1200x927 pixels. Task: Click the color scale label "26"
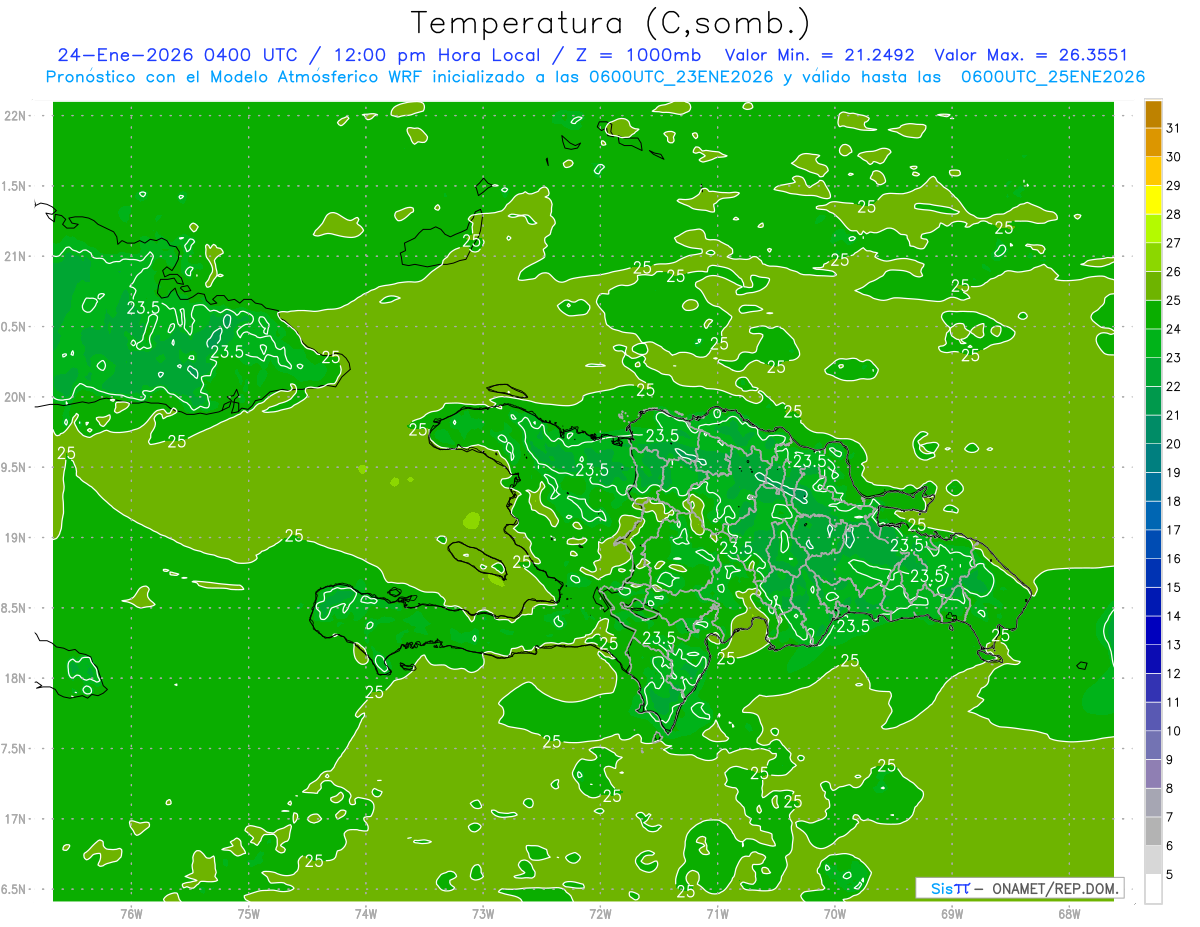point(1173,271)
